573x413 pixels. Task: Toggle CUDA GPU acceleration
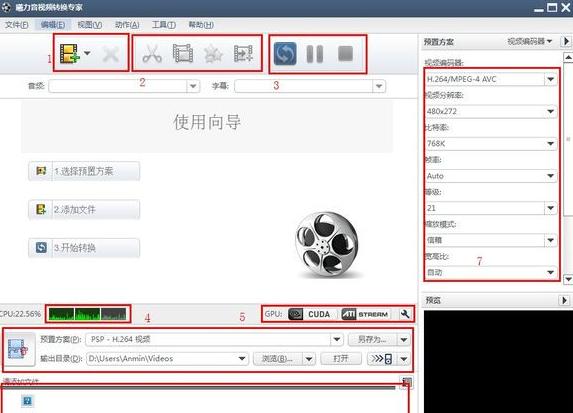[310, 314]
